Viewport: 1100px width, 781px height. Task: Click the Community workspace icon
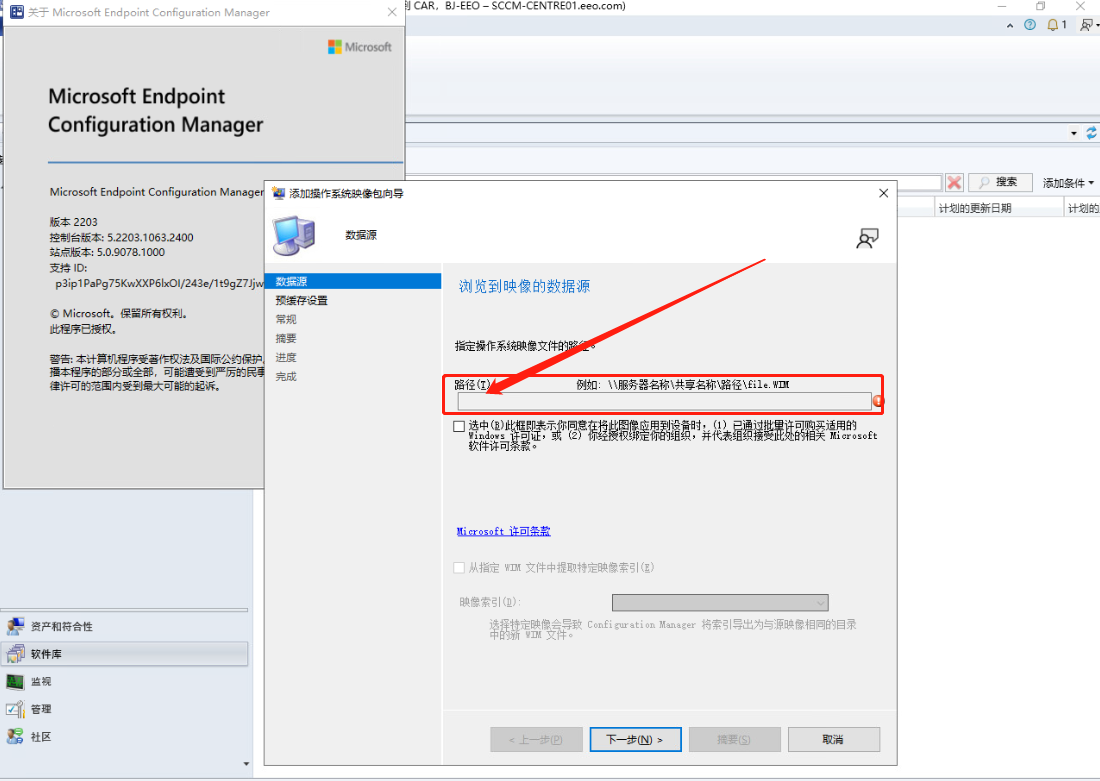tap(15, 736)
